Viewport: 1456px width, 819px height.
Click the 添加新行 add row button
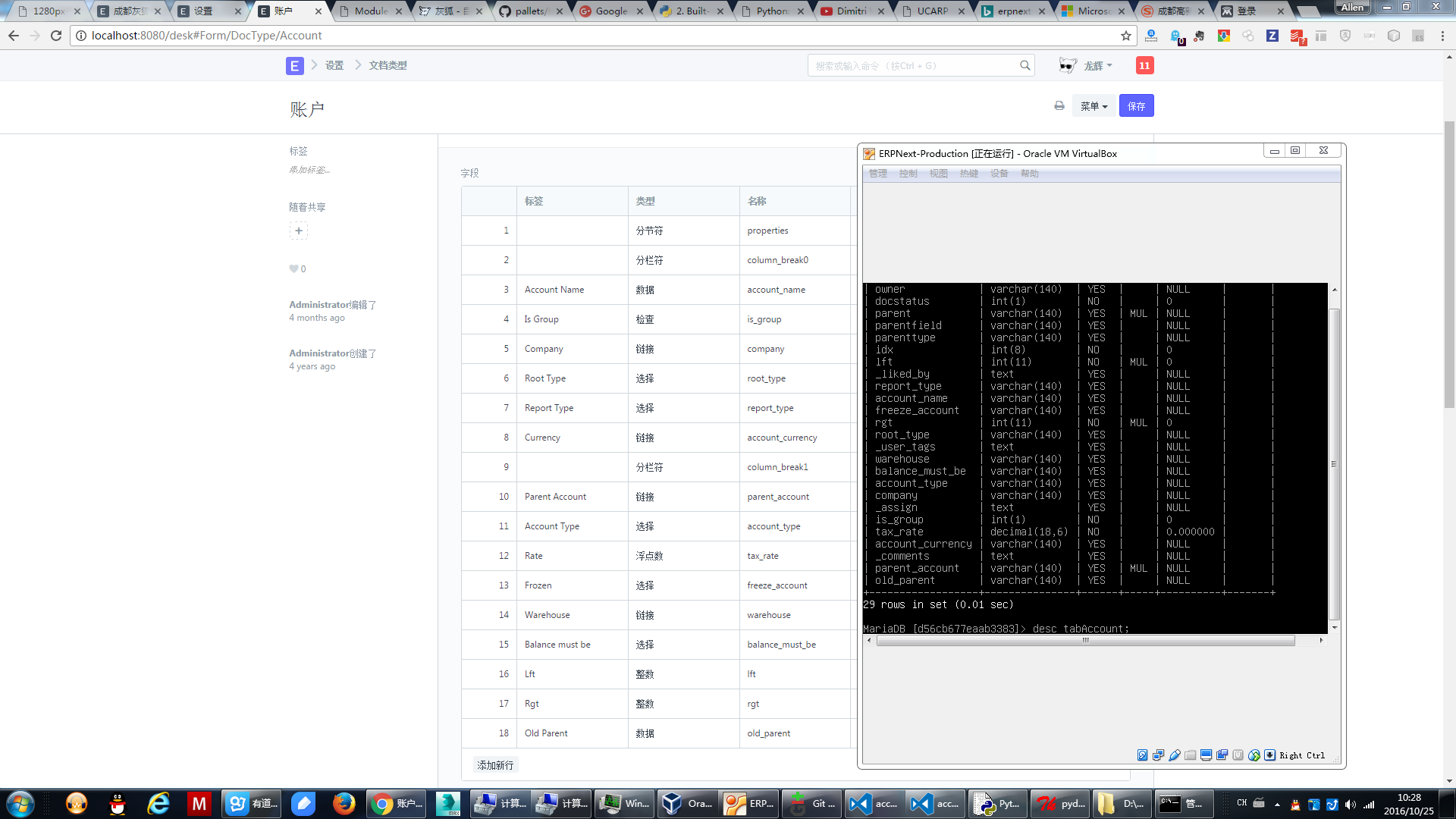tap(495, 765)
